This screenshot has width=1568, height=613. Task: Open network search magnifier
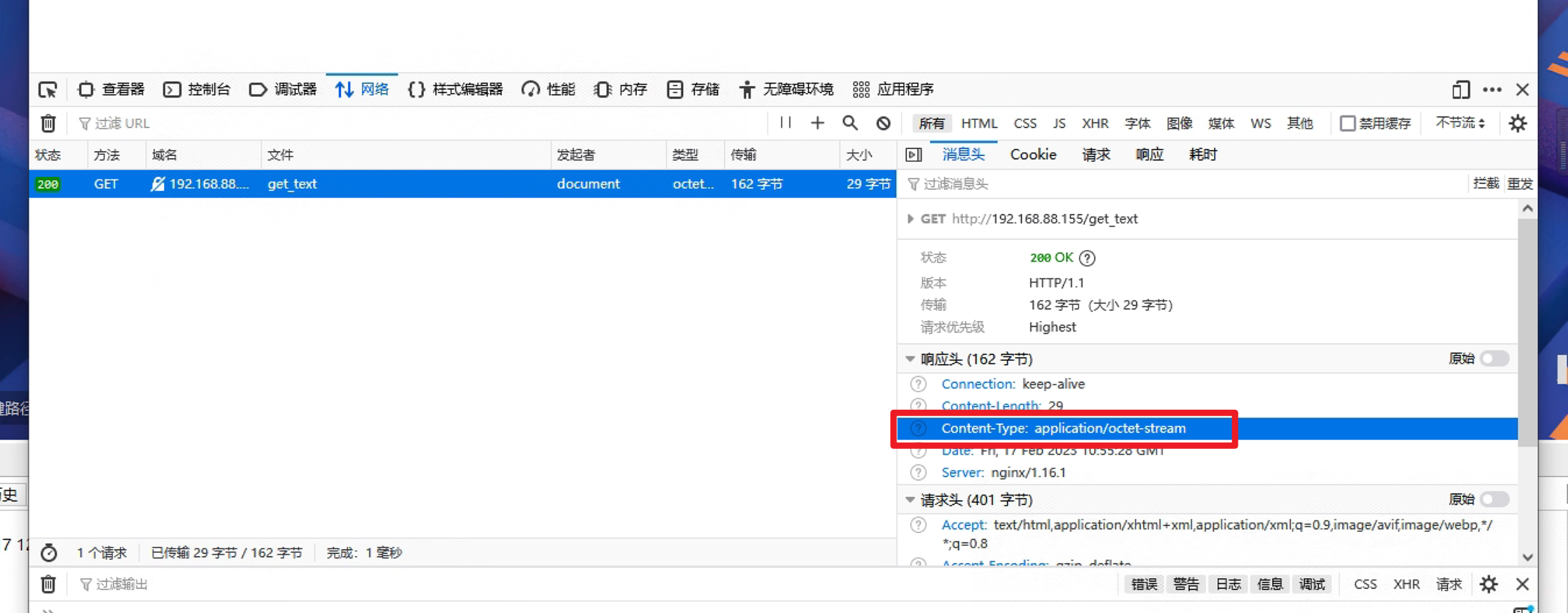850,123
